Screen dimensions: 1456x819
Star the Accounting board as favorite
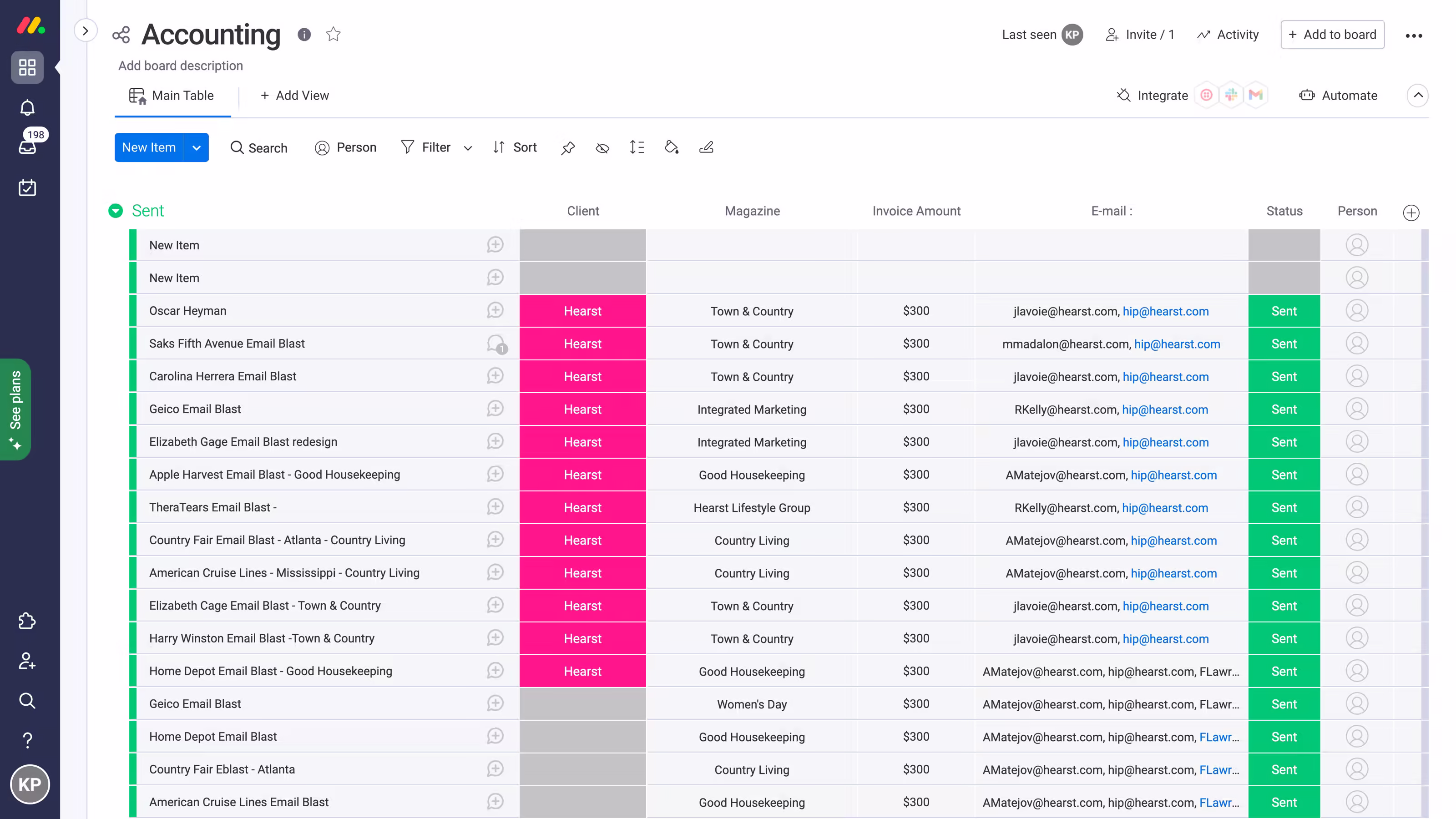pos(334,35)
